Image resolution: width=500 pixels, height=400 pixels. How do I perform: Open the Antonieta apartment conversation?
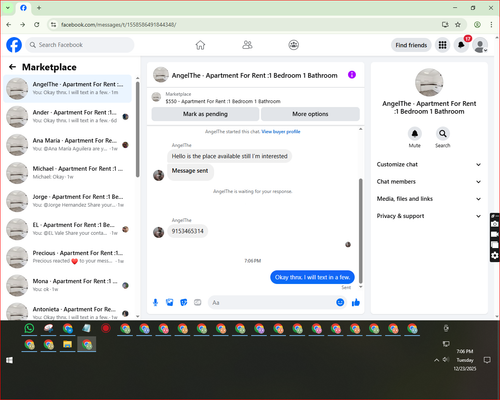68,311
